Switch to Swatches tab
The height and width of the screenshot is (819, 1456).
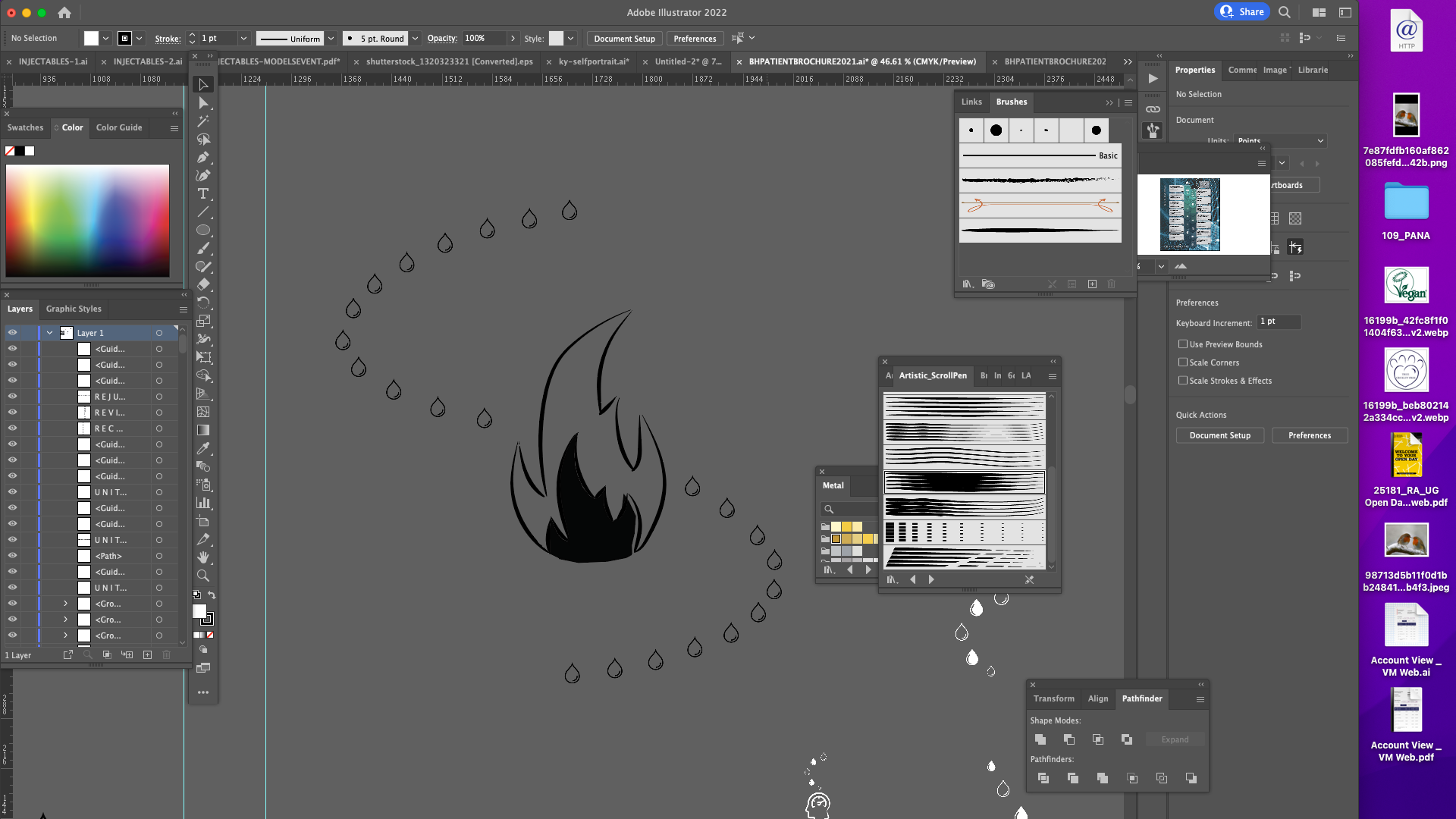[25, 128]
